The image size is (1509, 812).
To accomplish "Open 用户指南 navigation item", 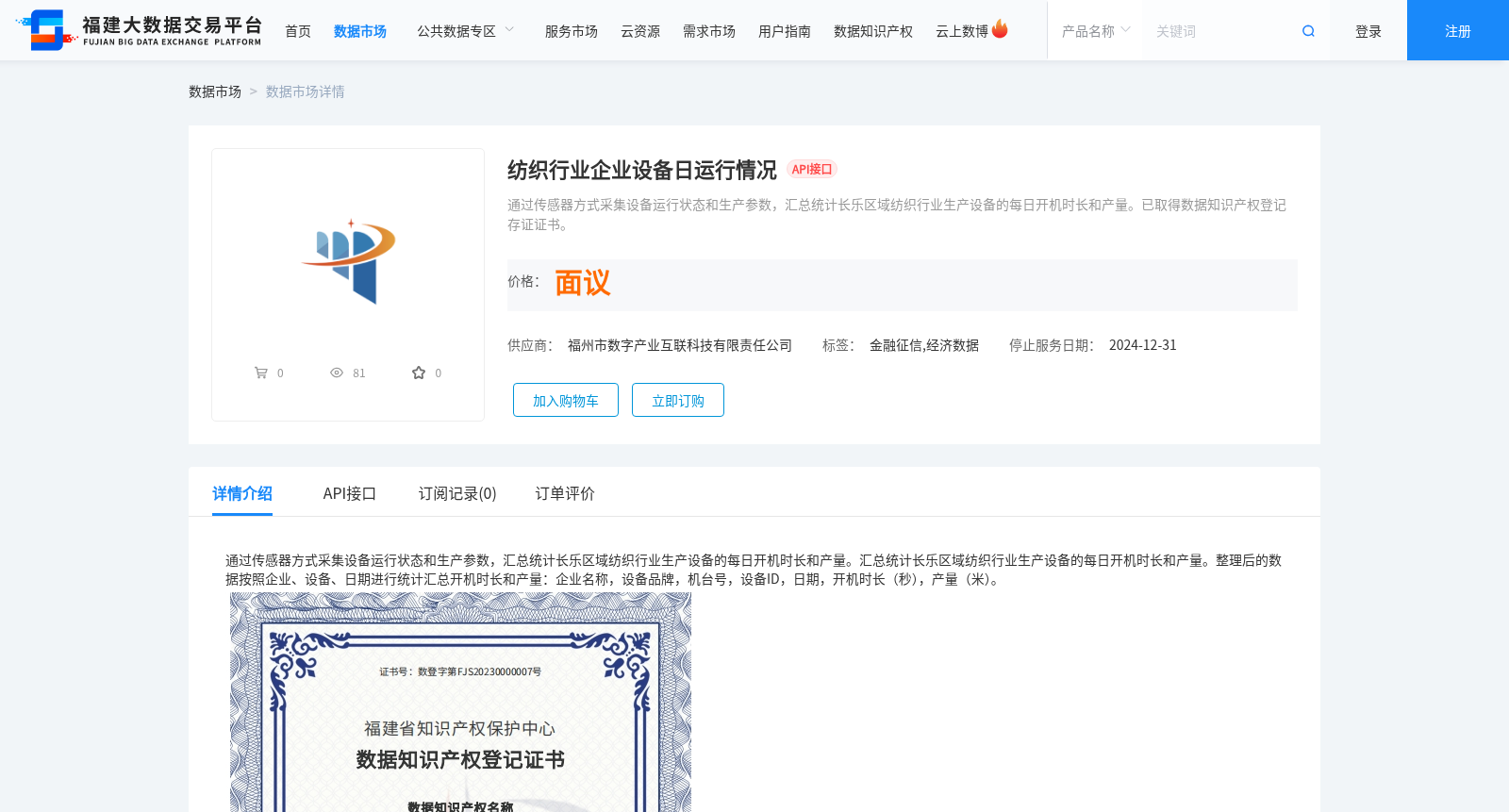I will point(785,31).
